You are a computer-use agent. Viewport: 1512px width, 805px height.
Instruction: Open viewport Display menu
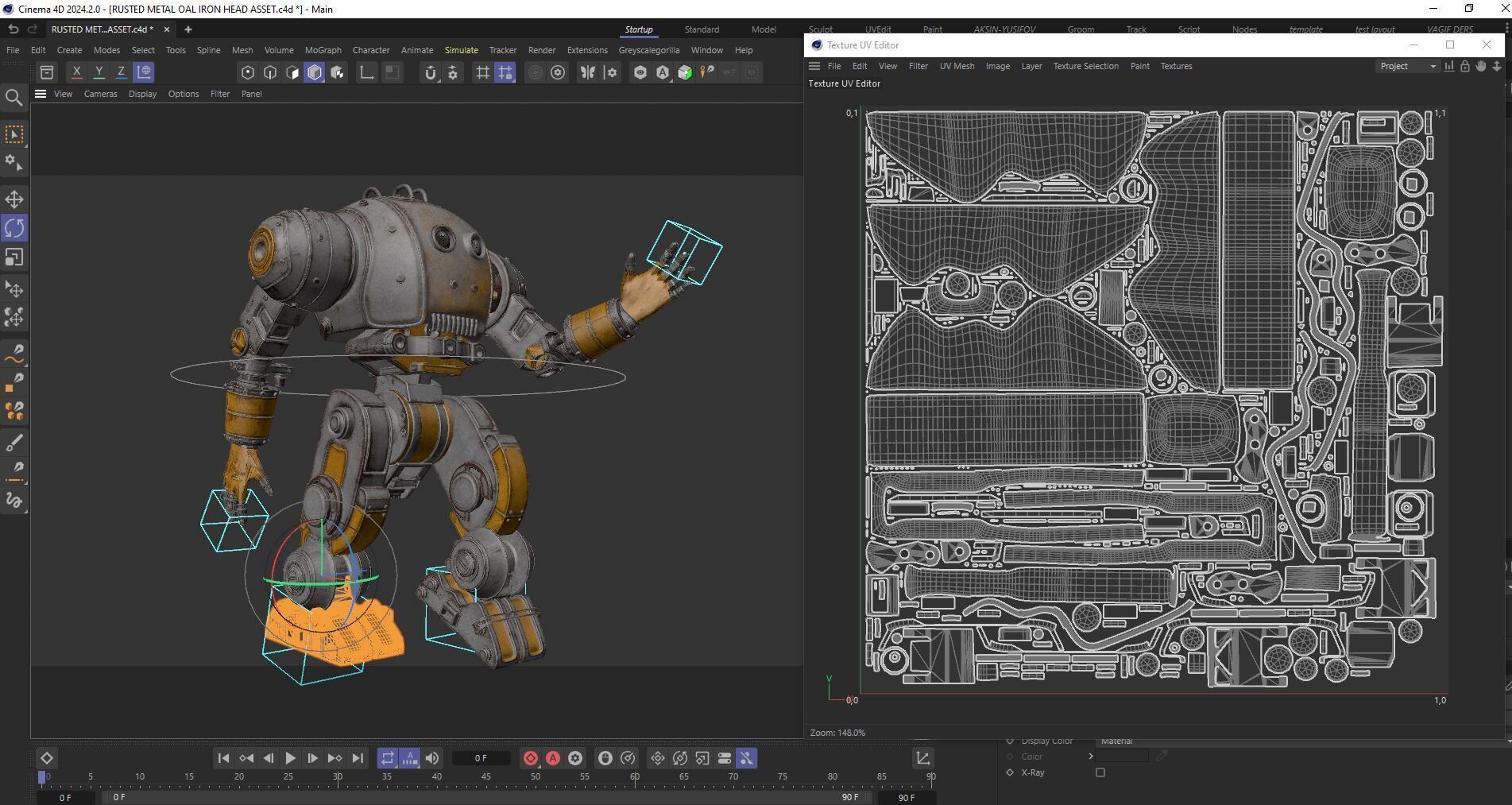(142, 94)
